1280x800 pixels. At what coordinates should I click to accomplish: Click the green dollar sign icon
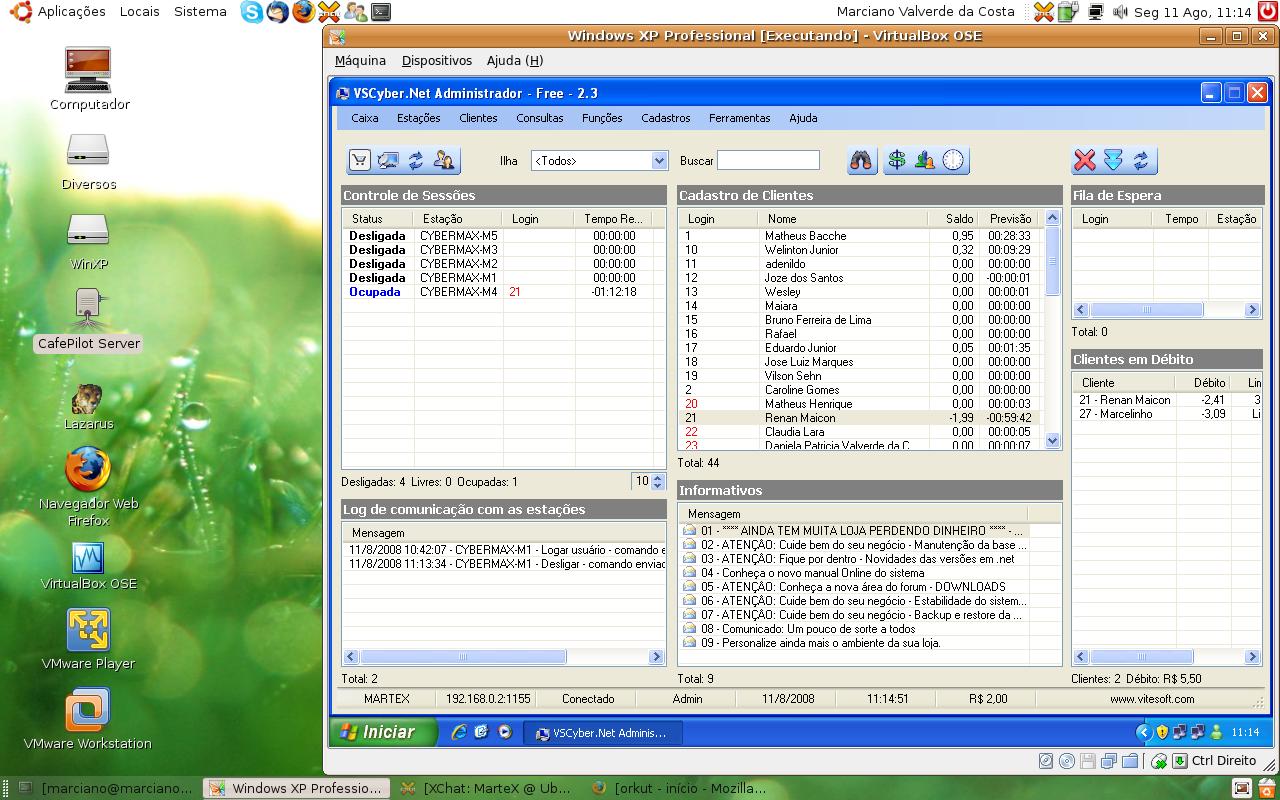click(x=897, y=160)
